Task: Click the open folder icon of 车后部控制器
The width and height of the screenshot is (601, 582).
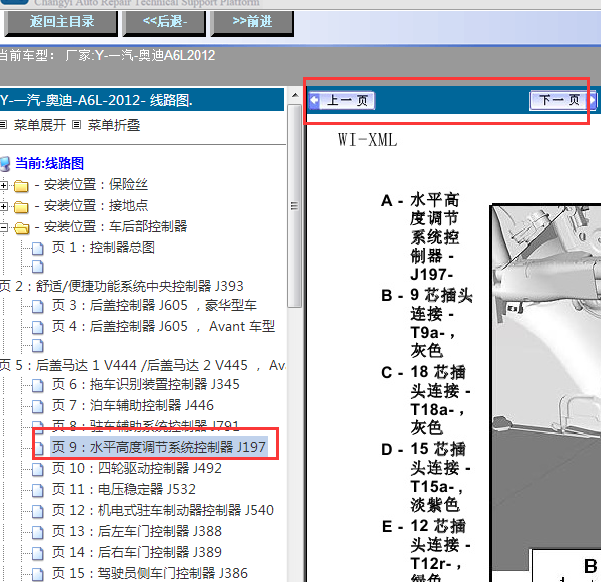Action: pos(21,228)
